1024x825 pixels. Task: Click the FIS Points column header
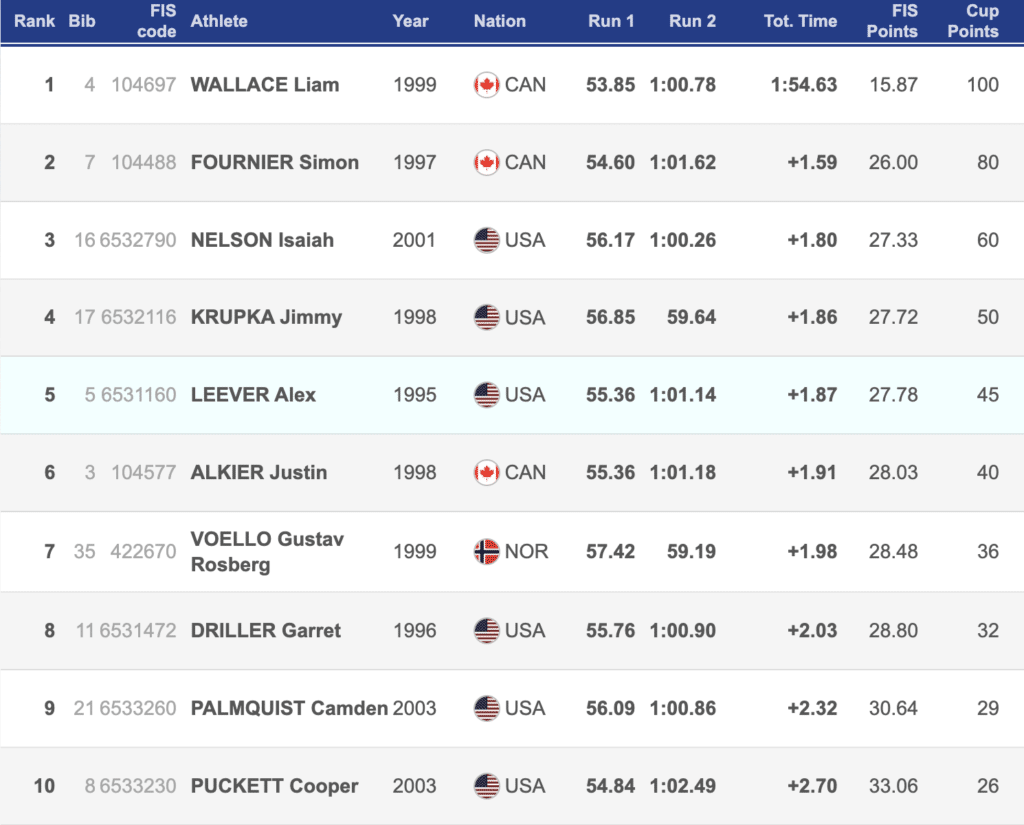(892, 21)
